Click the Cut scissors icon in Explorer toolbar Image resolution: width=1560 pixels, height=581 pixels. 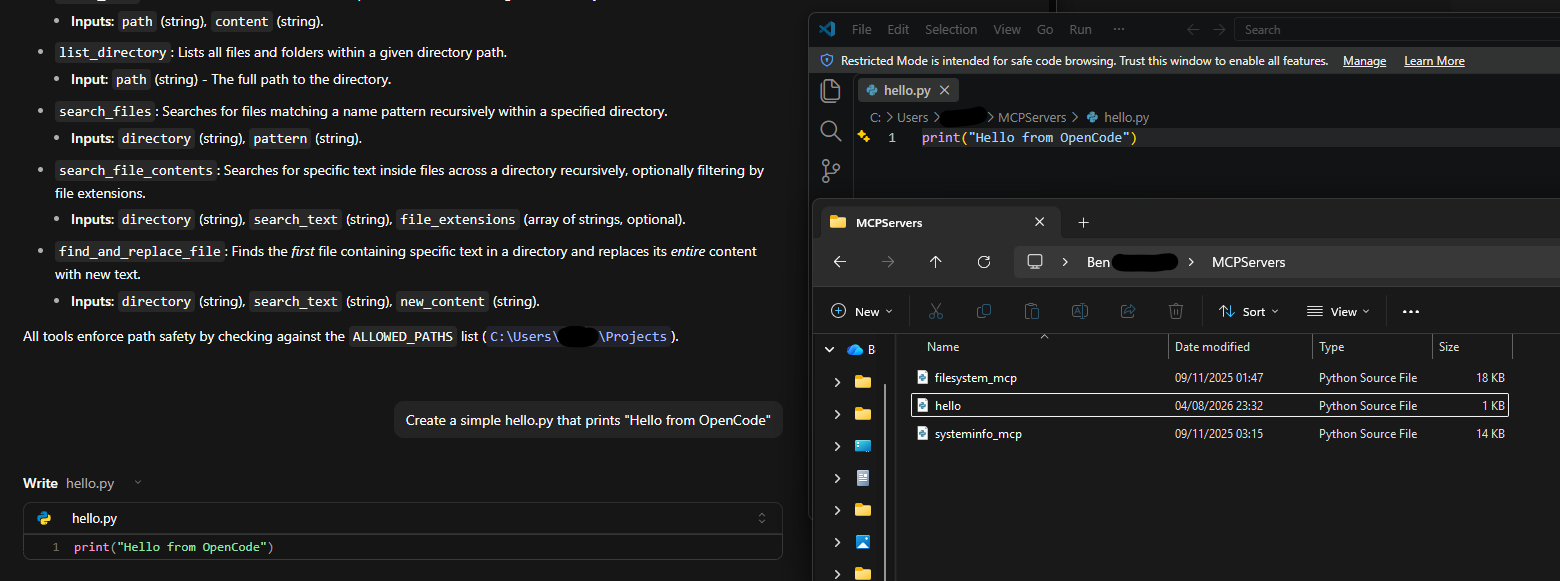(x=936, y=311)
